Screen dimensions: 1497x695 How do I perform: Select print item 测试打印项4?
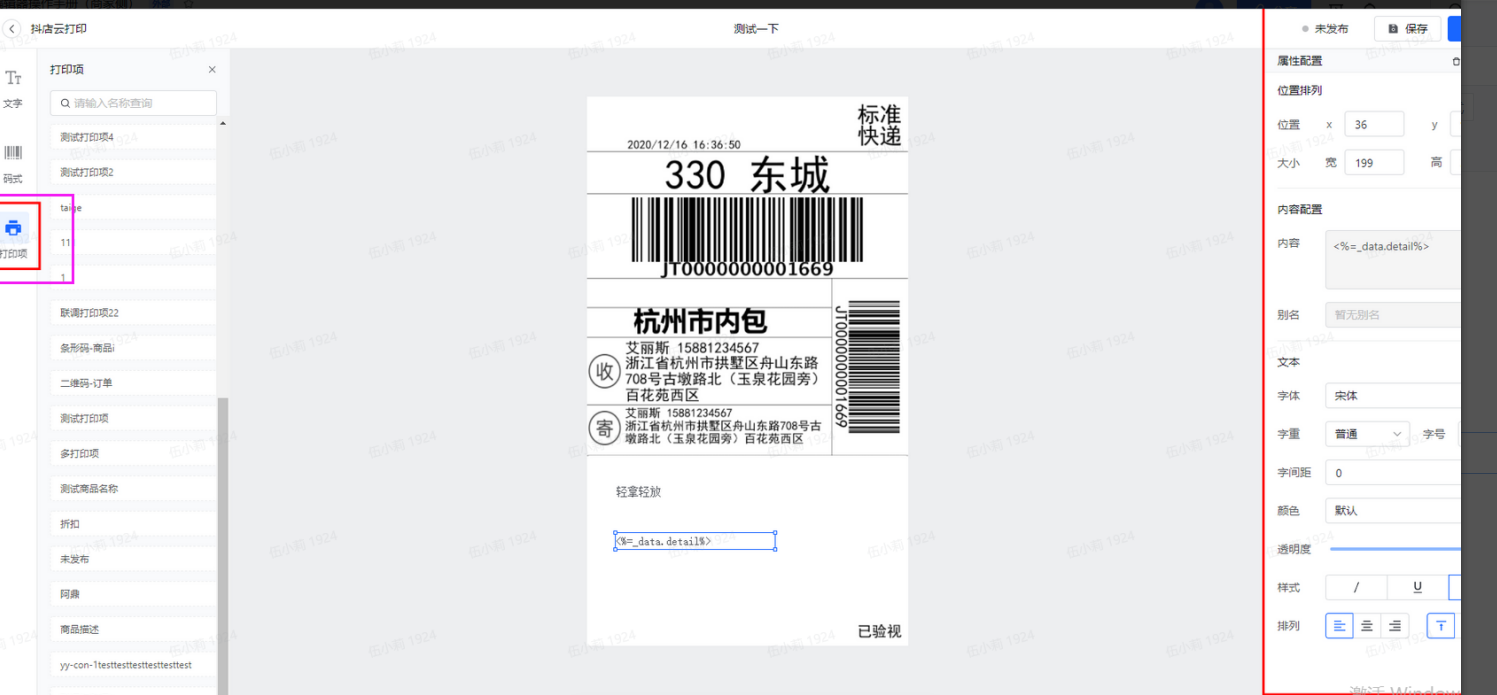(x=133, y=137)
